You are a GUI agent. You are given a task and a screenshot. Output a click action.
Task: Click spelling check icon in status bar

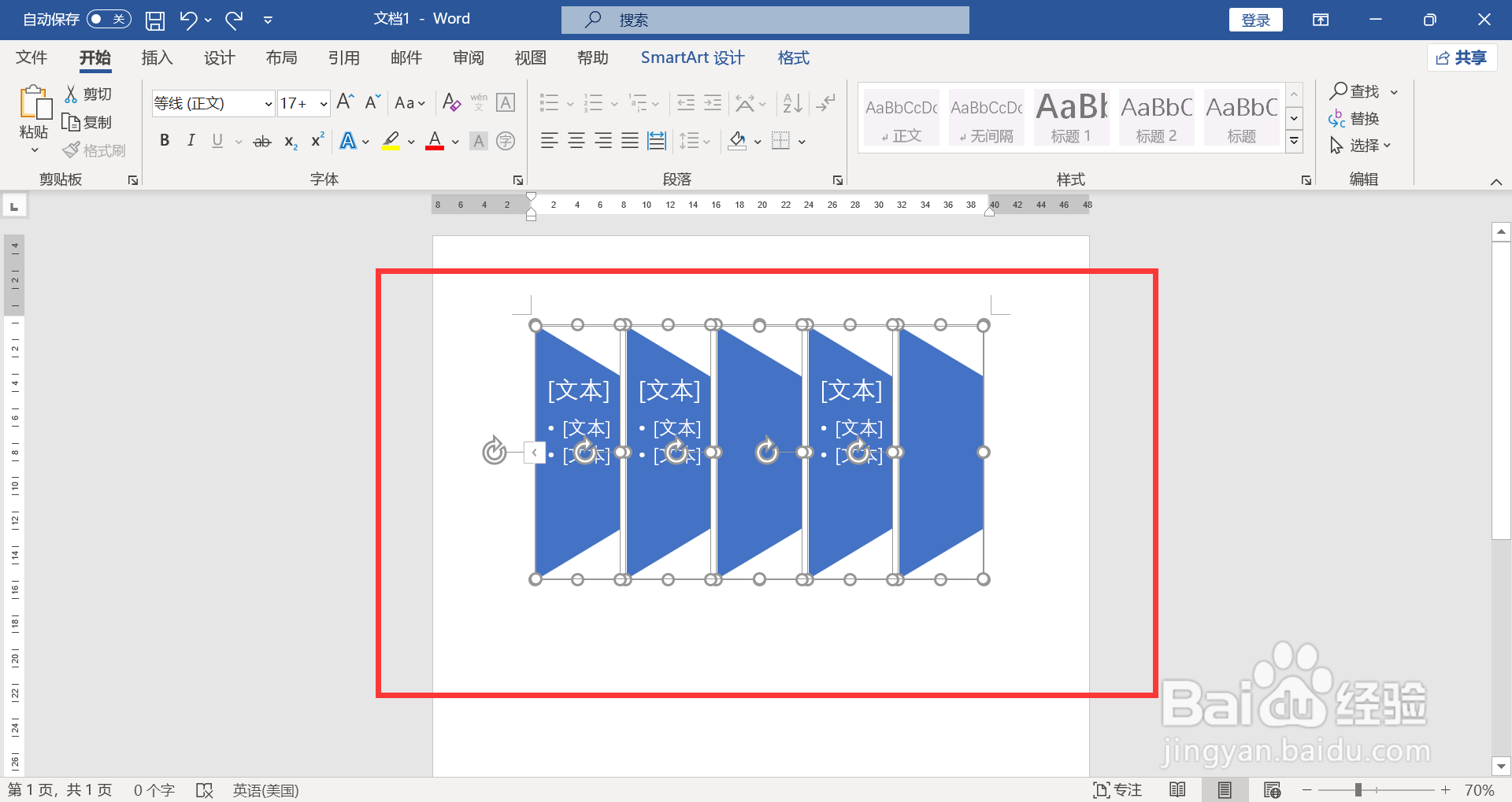coord(205,790)
